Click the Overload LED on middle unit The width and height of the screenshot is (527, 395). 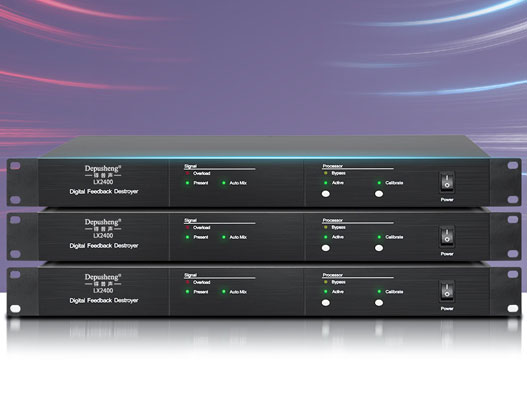[x=187, y=228]
